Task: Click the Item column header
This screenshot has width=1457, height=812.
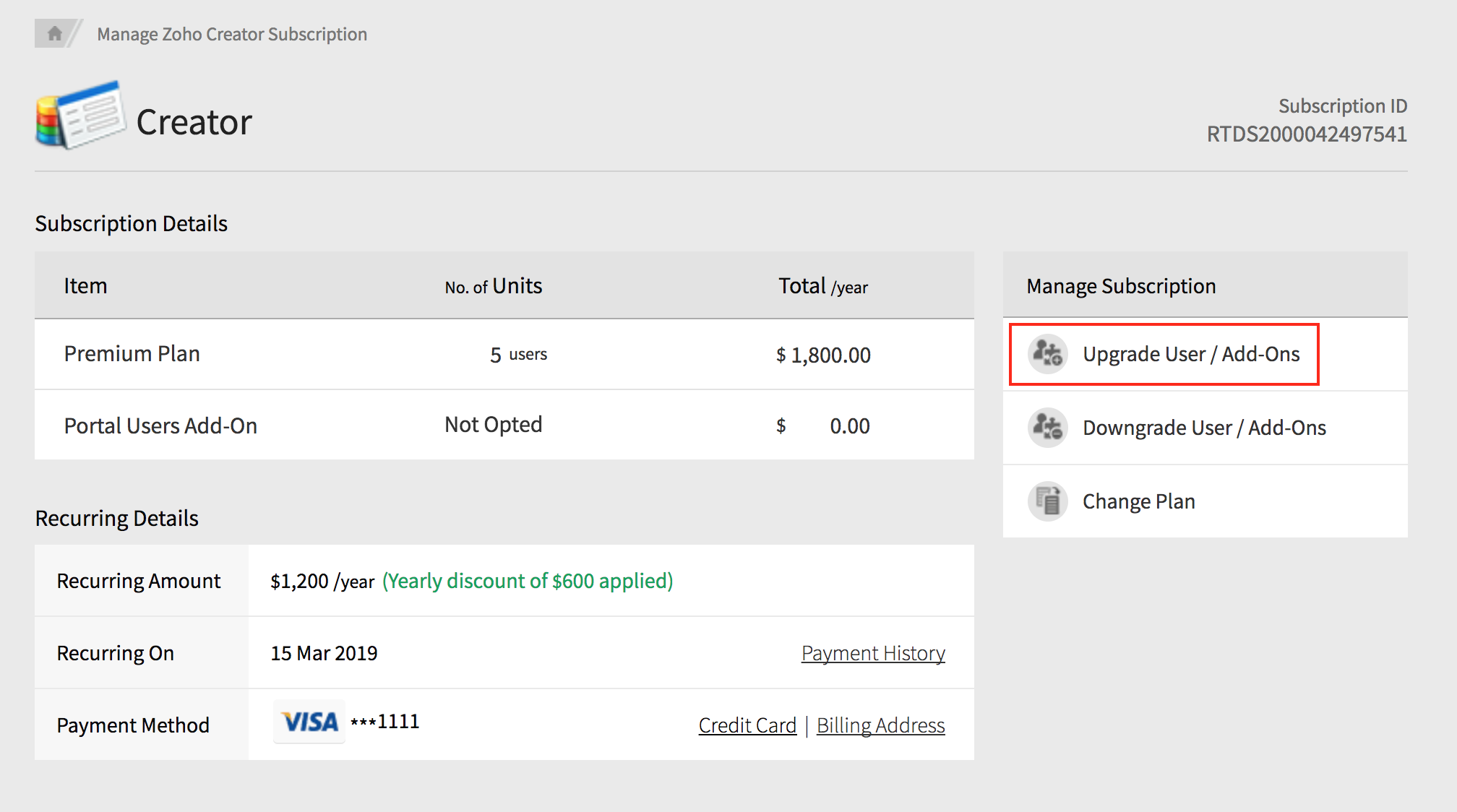Action: coord(85,286)
